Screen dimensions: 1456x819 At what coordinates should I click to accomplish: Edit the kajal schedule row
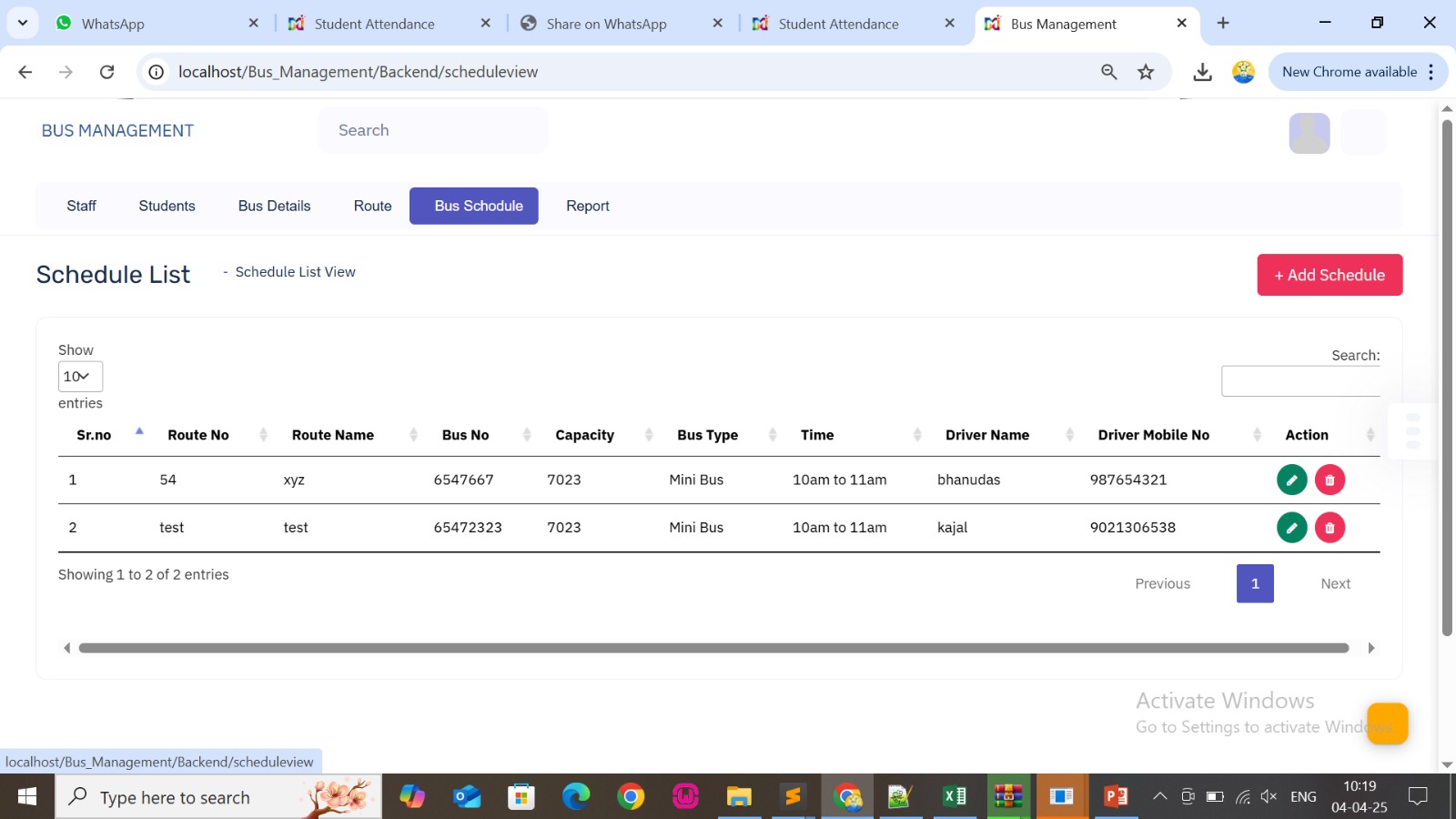pos(1291,528)
